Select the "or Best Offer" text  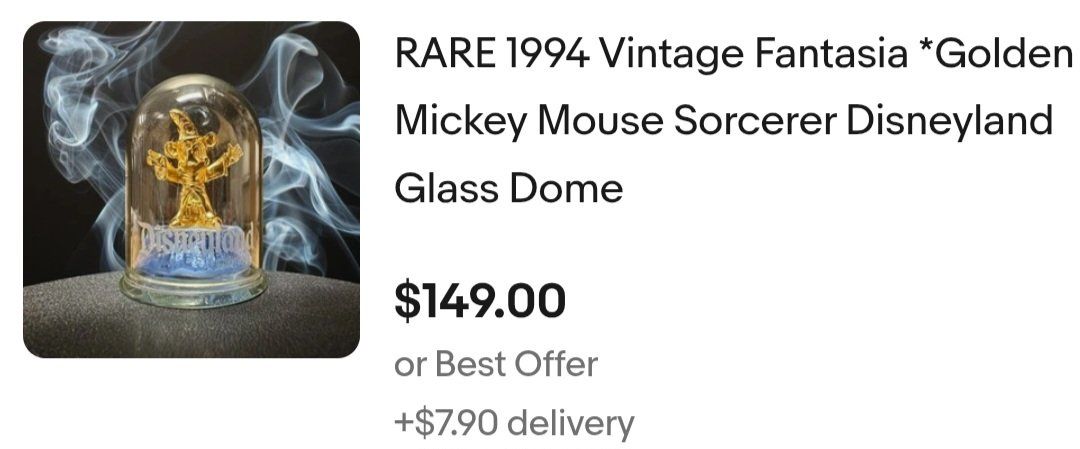click(496, 364)
